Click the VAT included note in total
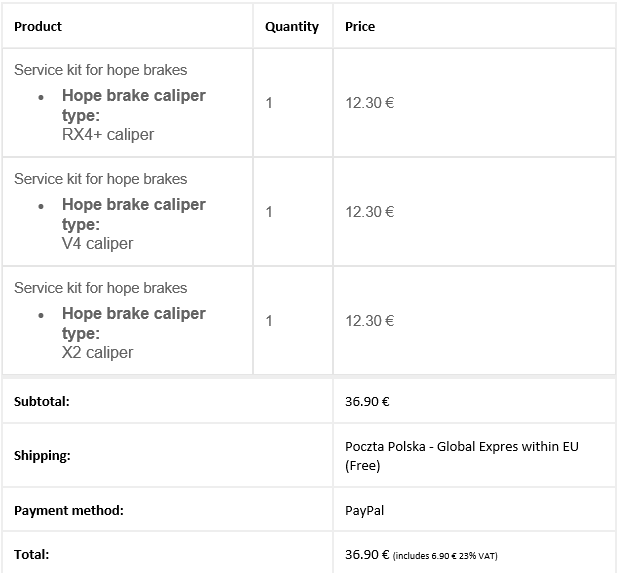618x573 pixels. pyautogui.click(x=446, y=555)
